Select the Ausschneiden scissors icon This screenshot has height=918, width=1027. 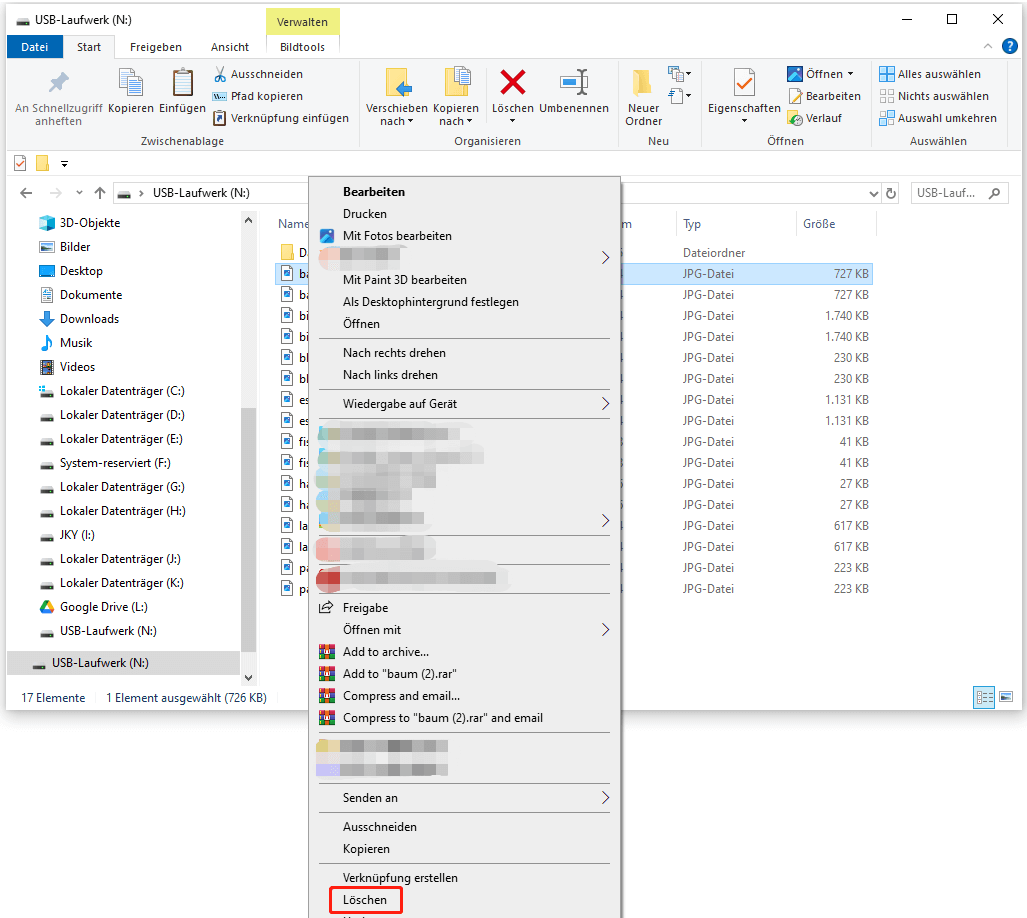[219, 75]
